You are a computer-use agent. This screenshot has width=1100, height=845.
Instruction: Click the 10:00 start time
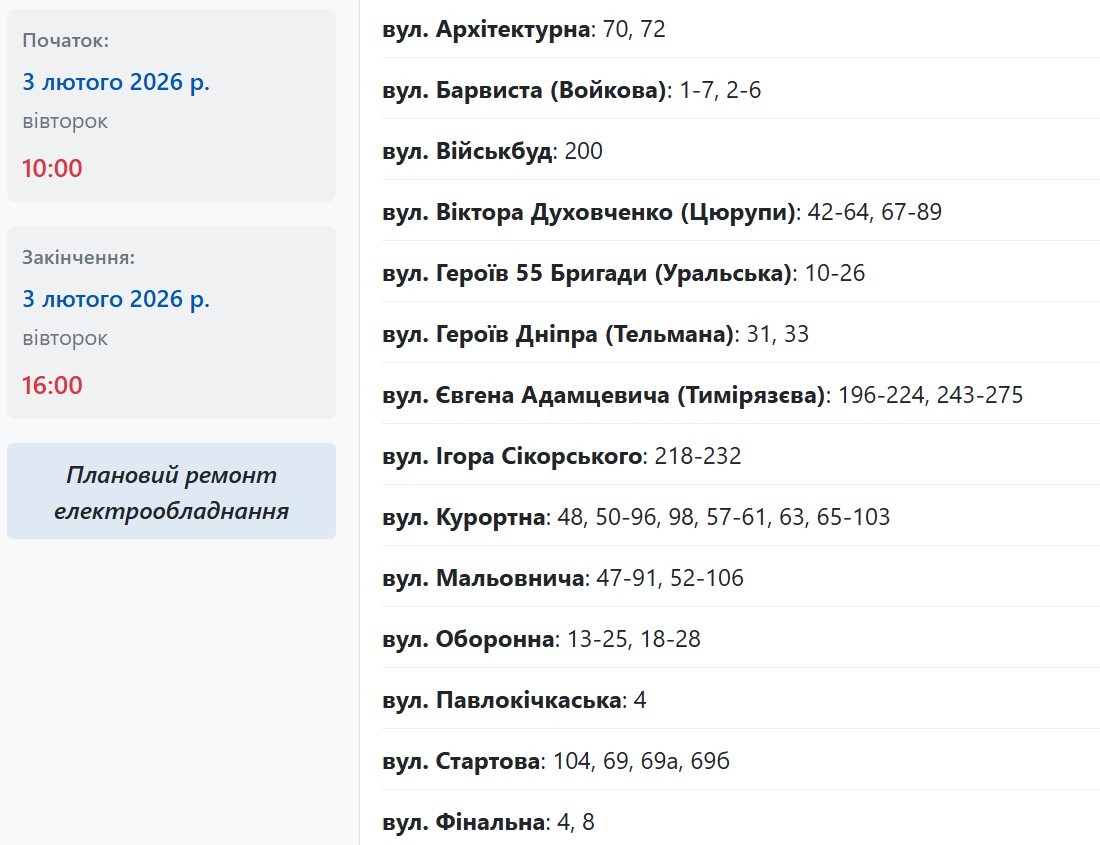pyautogui.click(x=52, y=168)
